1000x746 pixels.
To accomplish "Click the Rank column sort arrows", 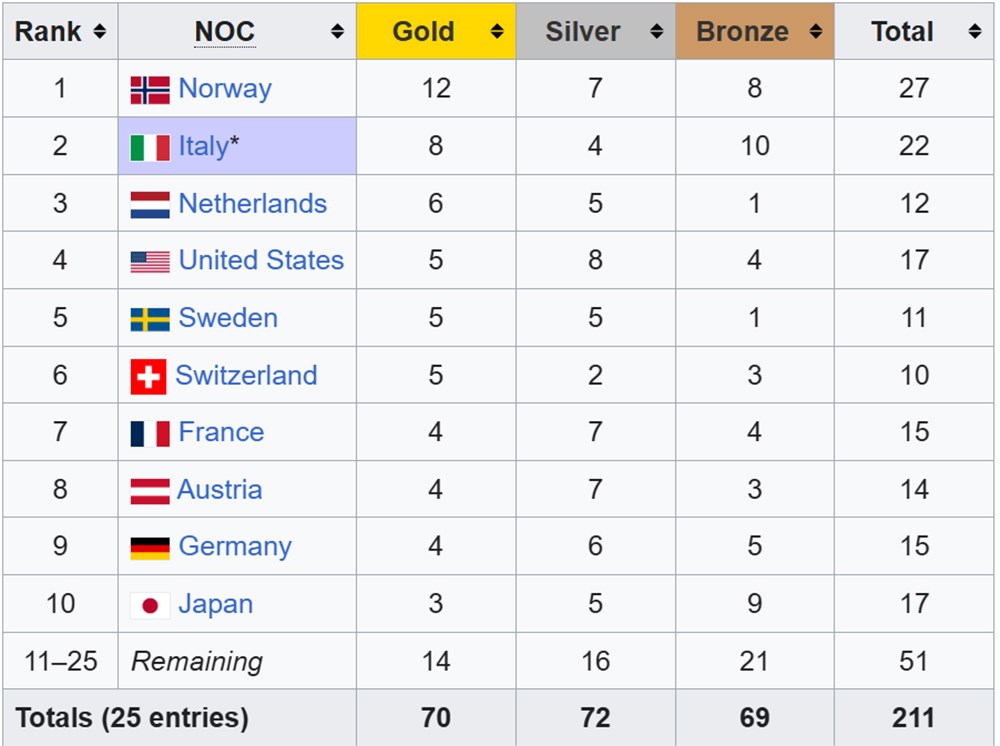I will pyautogui.click(x=99, y=31).
